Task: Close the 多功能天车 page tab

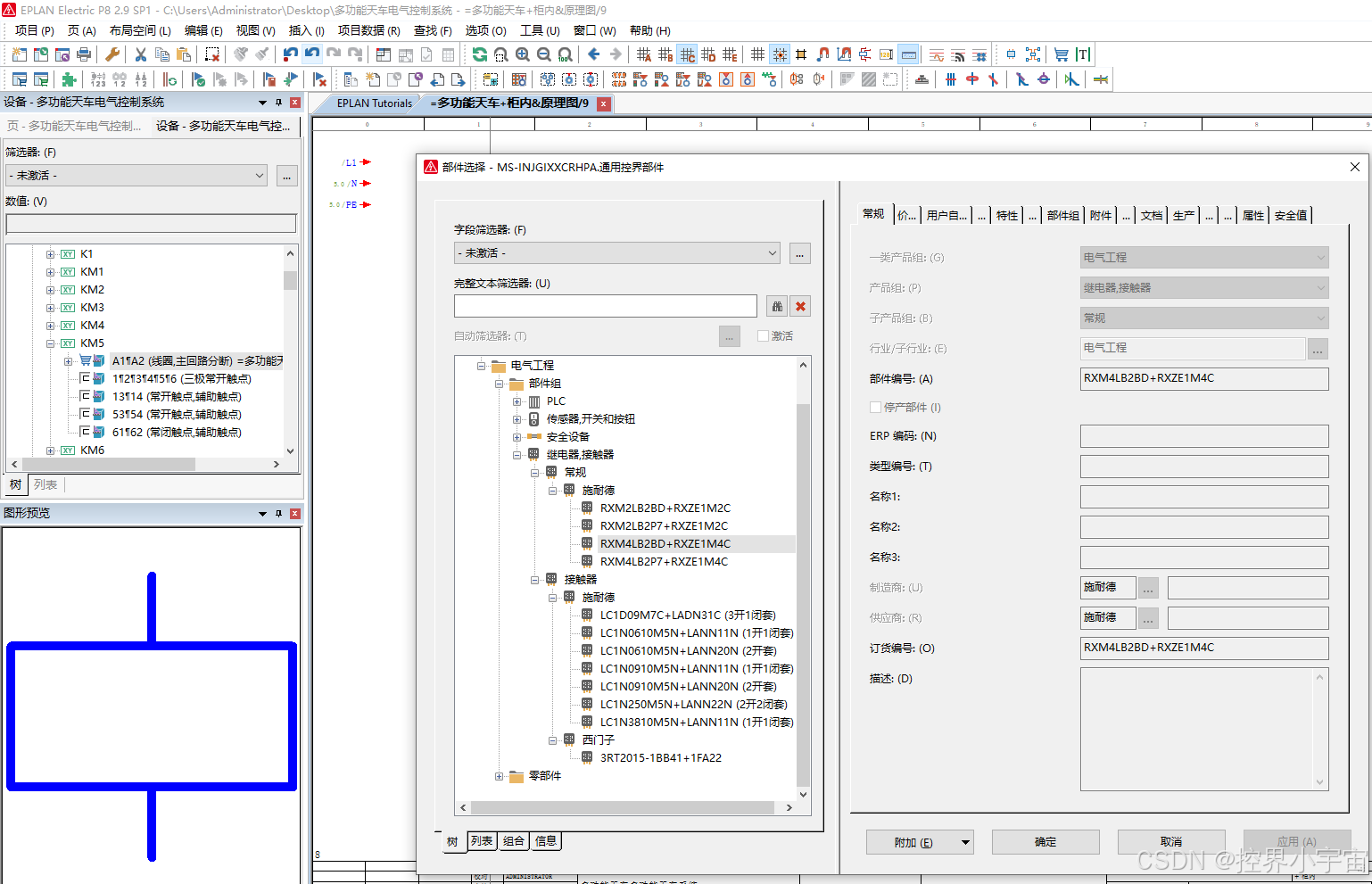Action: [x=604, y=104]
